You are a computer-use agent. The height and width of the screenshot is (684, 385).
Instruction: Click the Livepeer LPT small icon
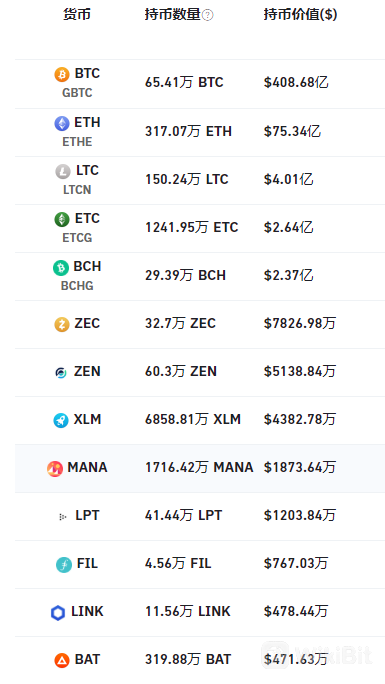62,517
